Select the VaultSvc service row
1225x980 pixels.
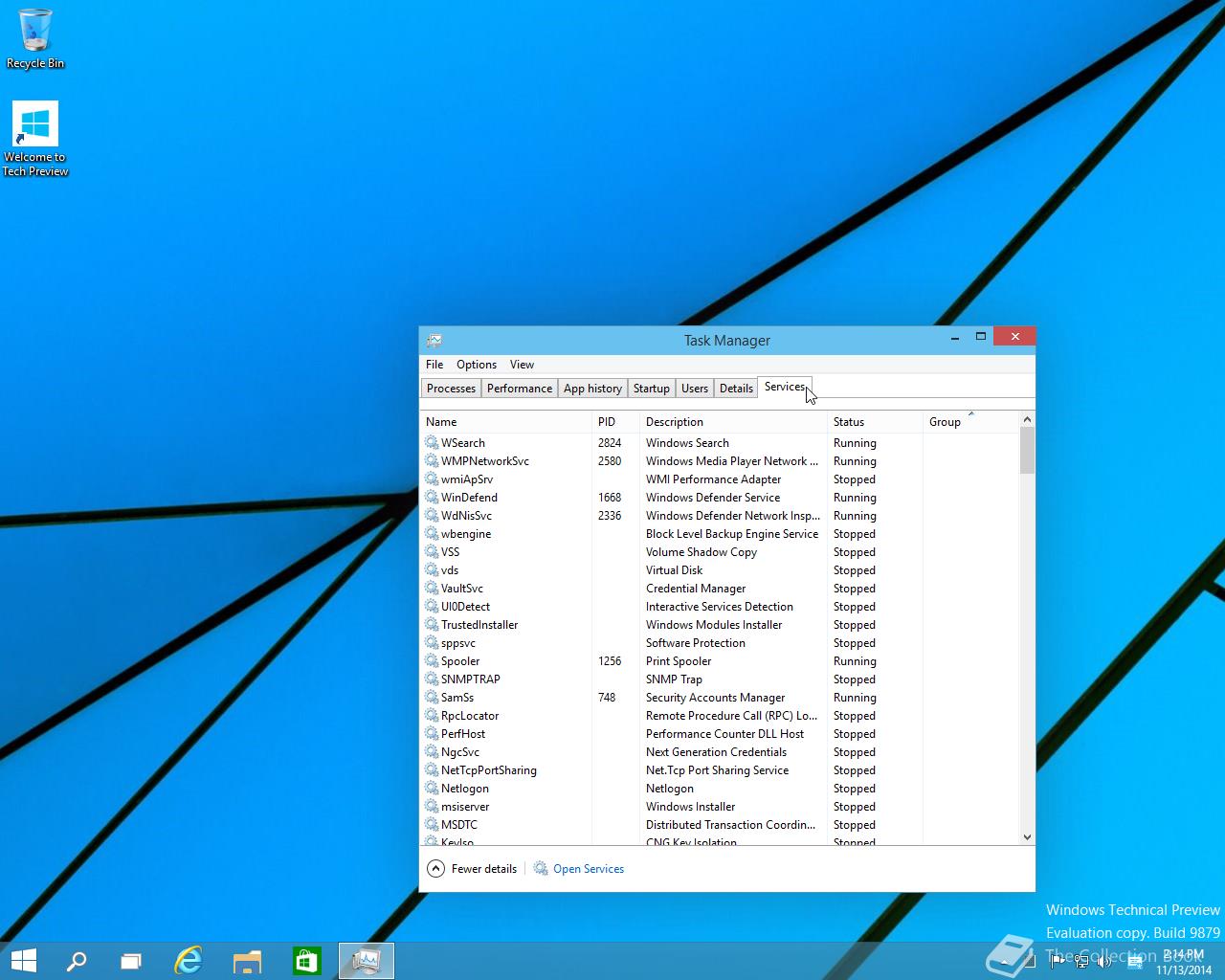coord(720,588)
